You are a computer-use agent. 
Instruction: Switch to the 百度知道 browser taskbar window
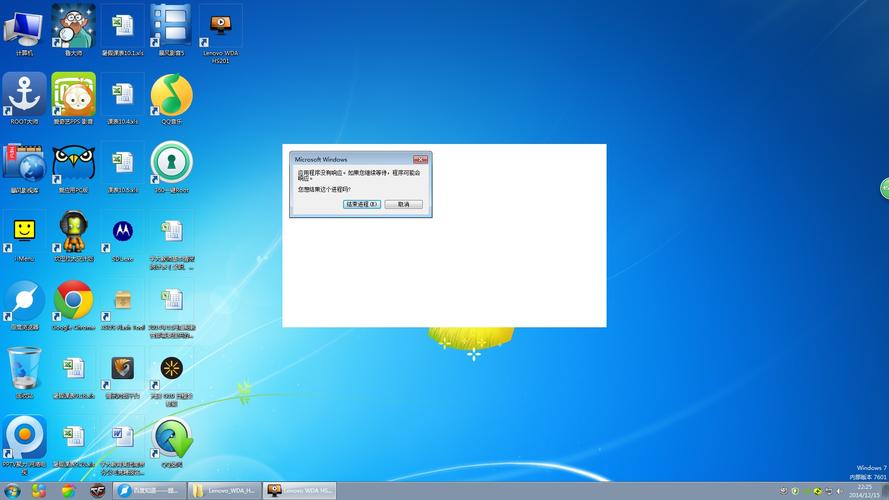coord(149,490)
